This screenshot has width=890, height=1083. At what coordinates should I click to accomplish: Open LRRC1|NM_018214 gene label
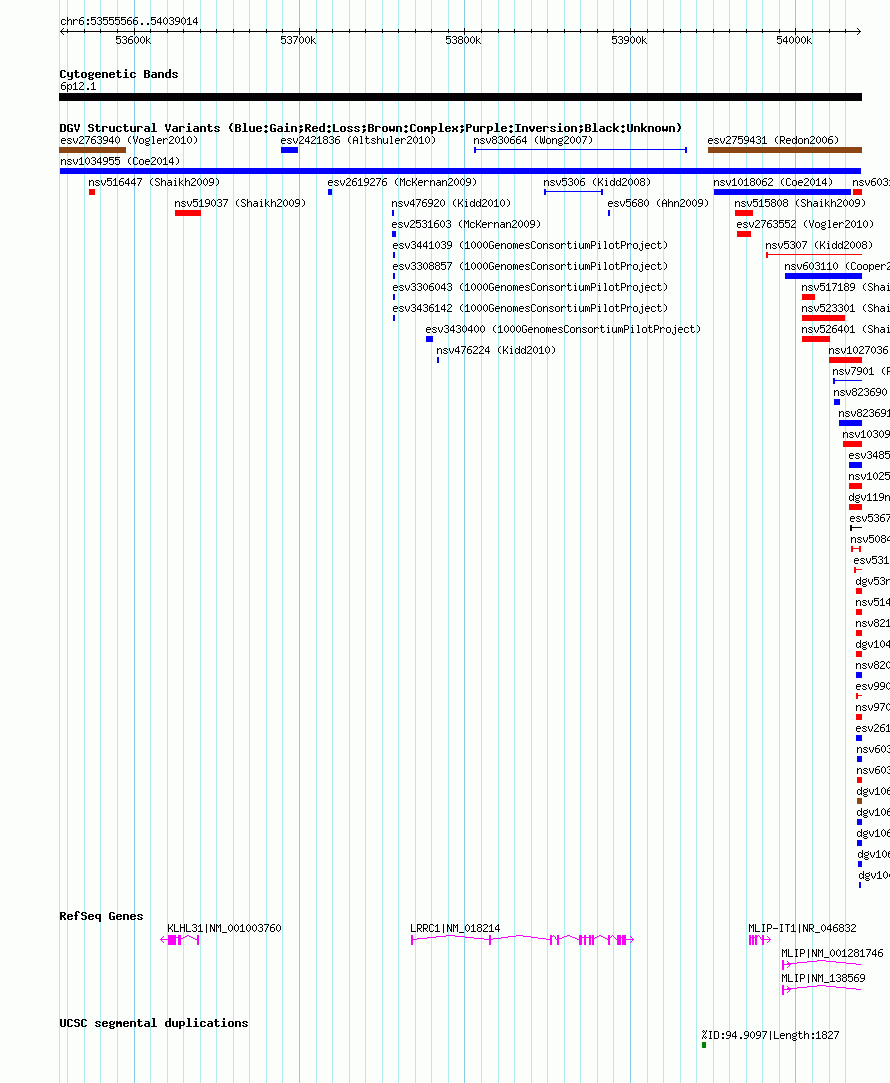pyautogui.click(x=455, y=928)
